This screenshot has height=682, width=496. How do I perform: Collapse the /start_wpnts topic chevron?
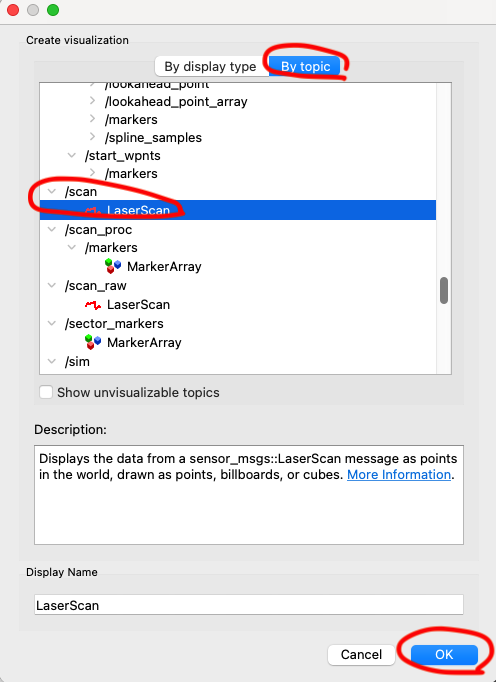[x=72, y=155]
